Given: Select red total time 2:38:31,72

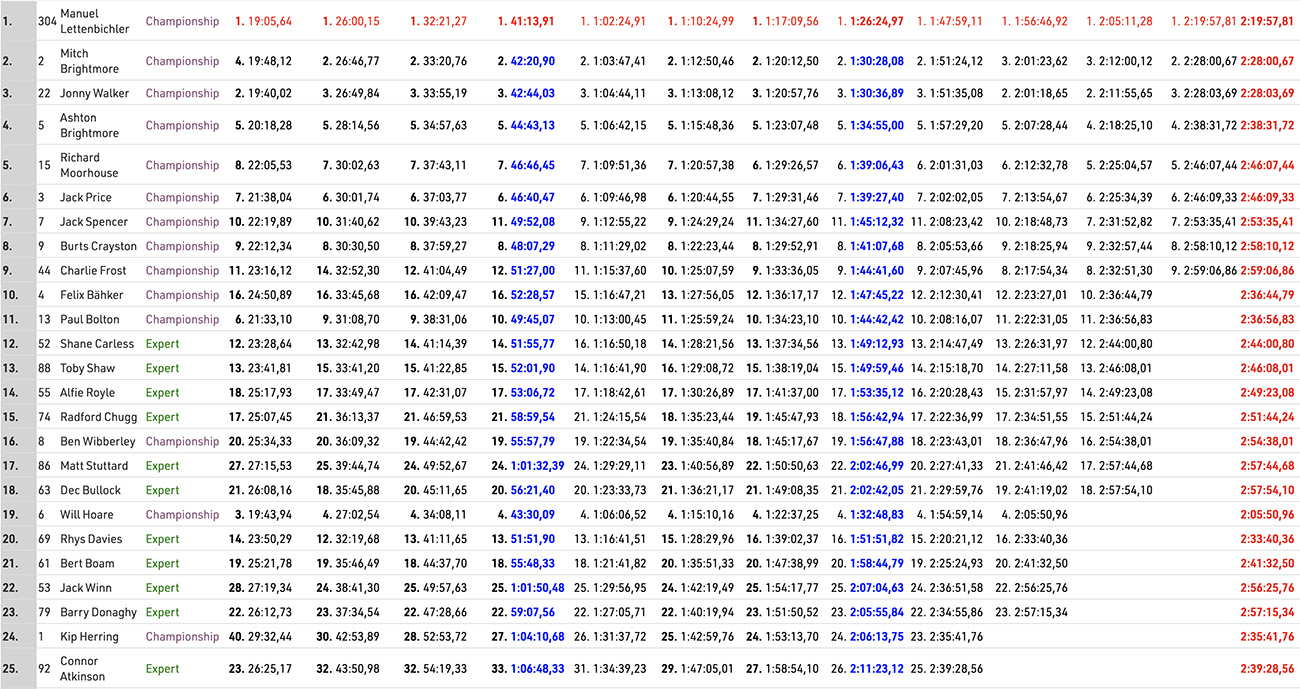Looking at the screenshot, I should (x=1266, y=126).
